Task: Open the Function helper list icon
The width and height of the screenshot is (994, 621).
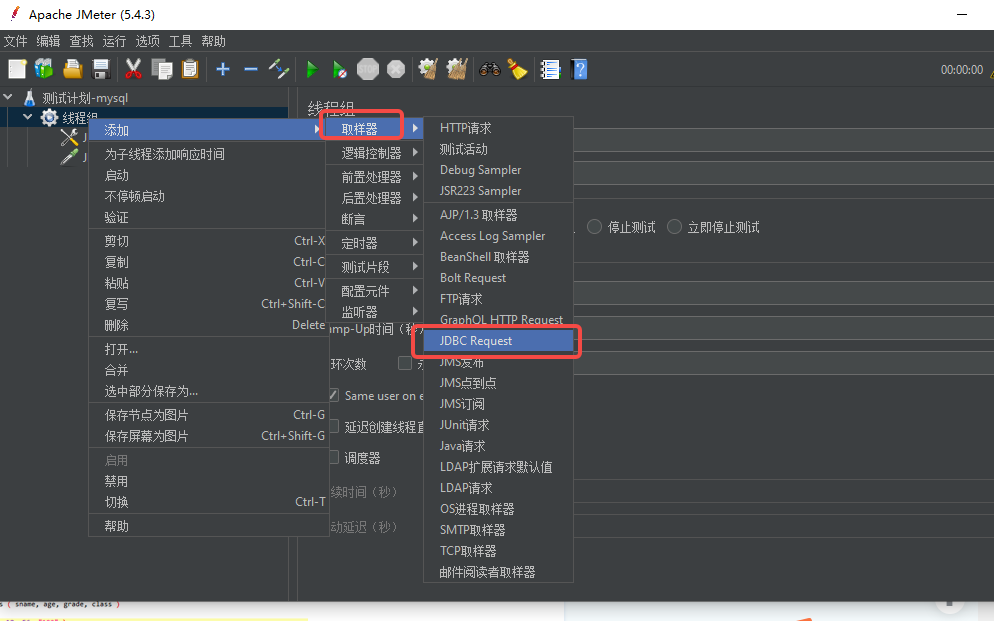Action: pos(550,69)
